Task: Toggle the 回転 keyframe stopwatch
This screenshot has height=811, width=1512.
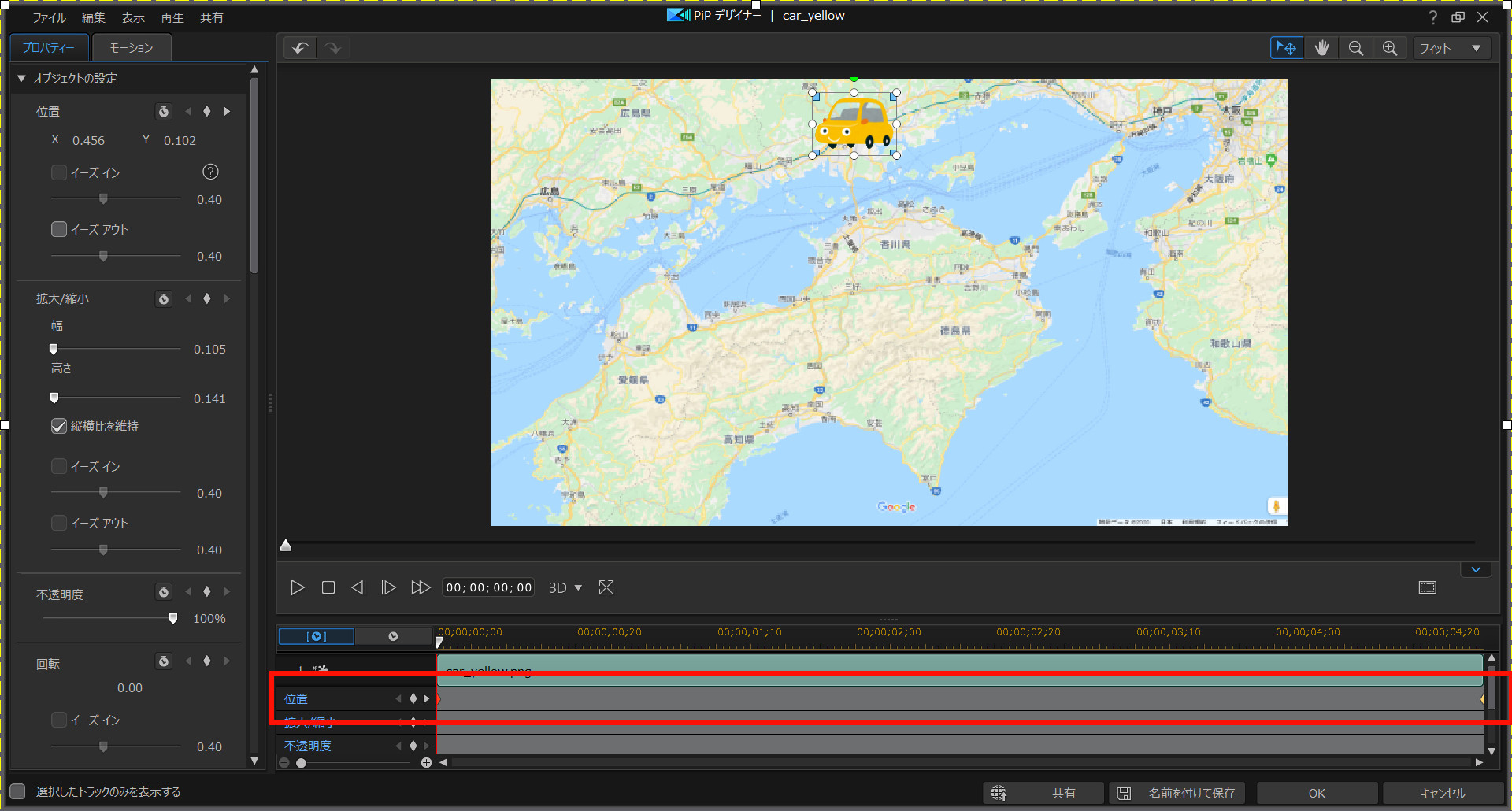Action: pos(163,661)
